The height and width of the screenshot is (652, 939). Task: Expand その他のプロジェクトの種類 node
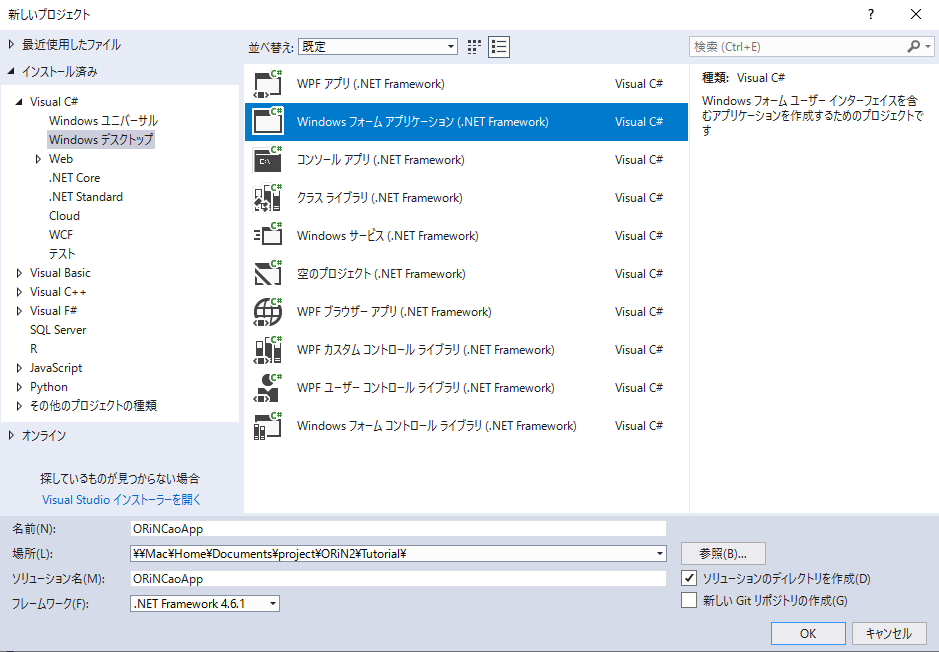pos(19,406)
